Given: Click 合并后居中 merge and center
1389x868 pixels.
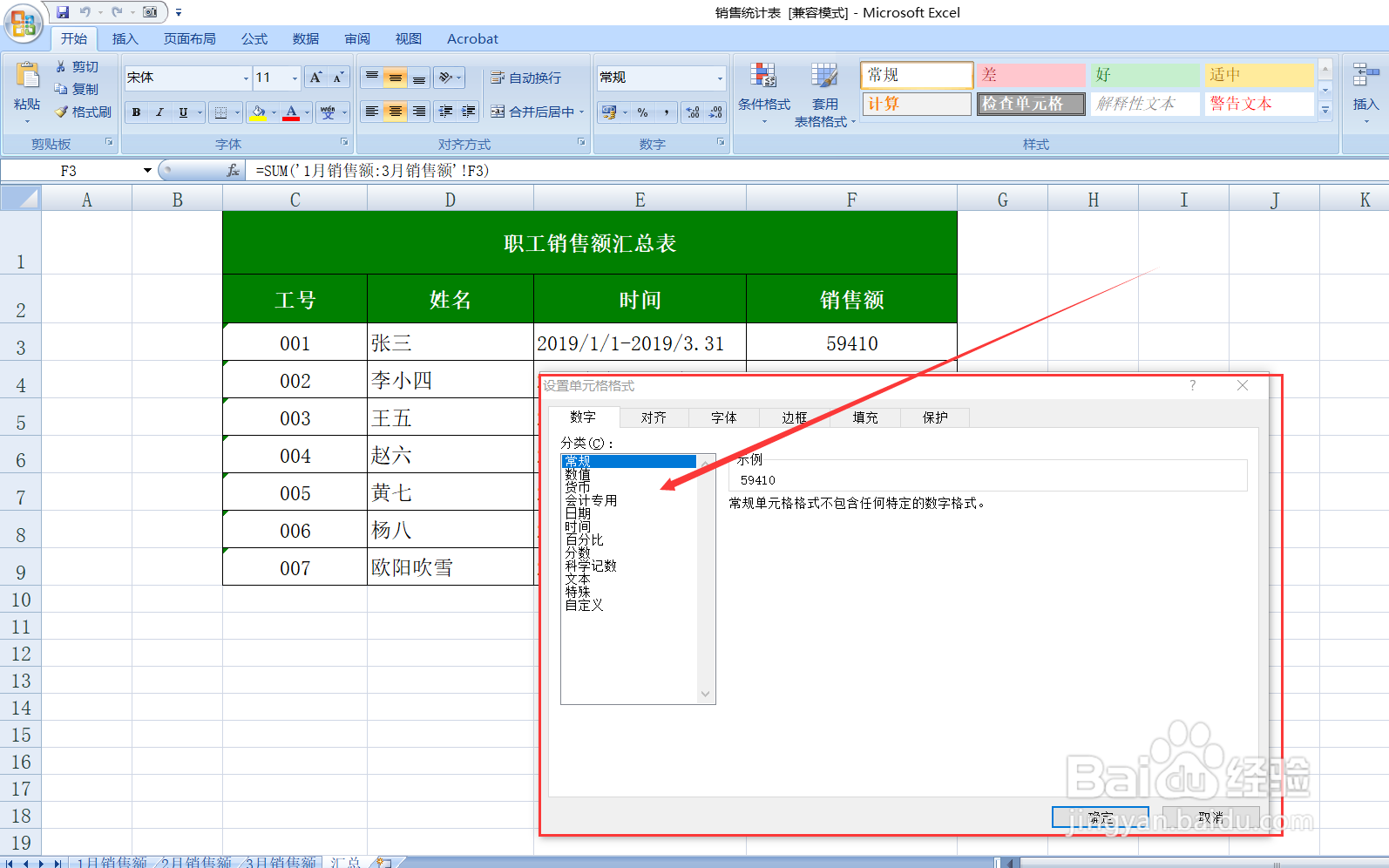Looking at the screenshot, I should pos(532,112).
